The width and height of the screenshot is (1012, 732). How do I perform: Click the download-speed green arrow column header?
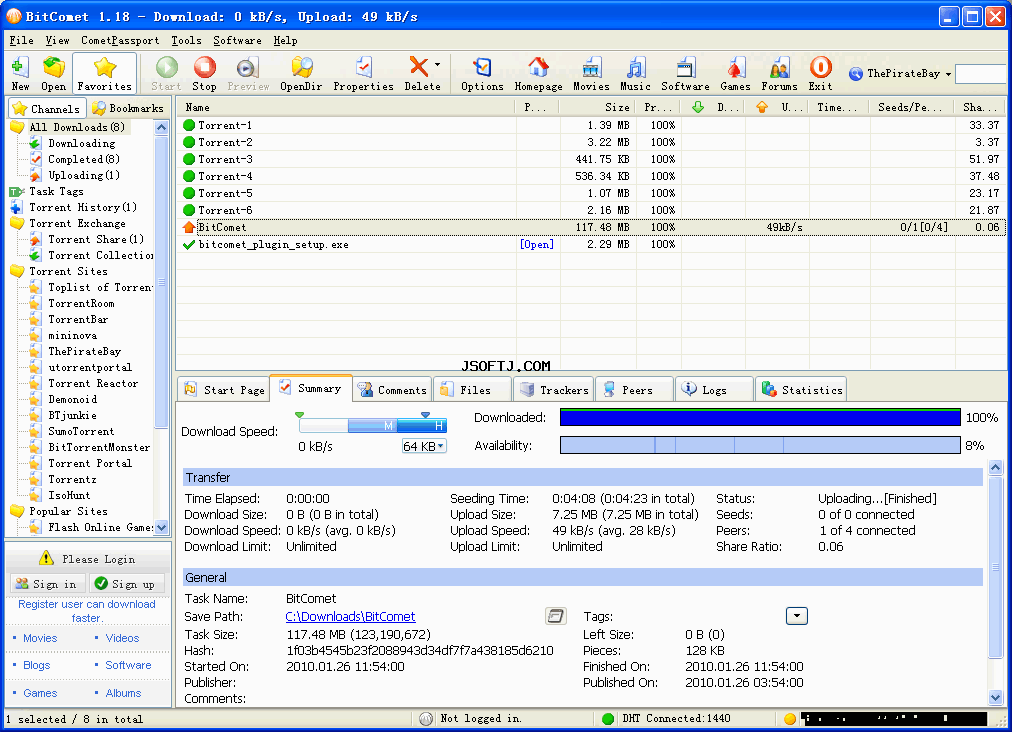point(698,107)
